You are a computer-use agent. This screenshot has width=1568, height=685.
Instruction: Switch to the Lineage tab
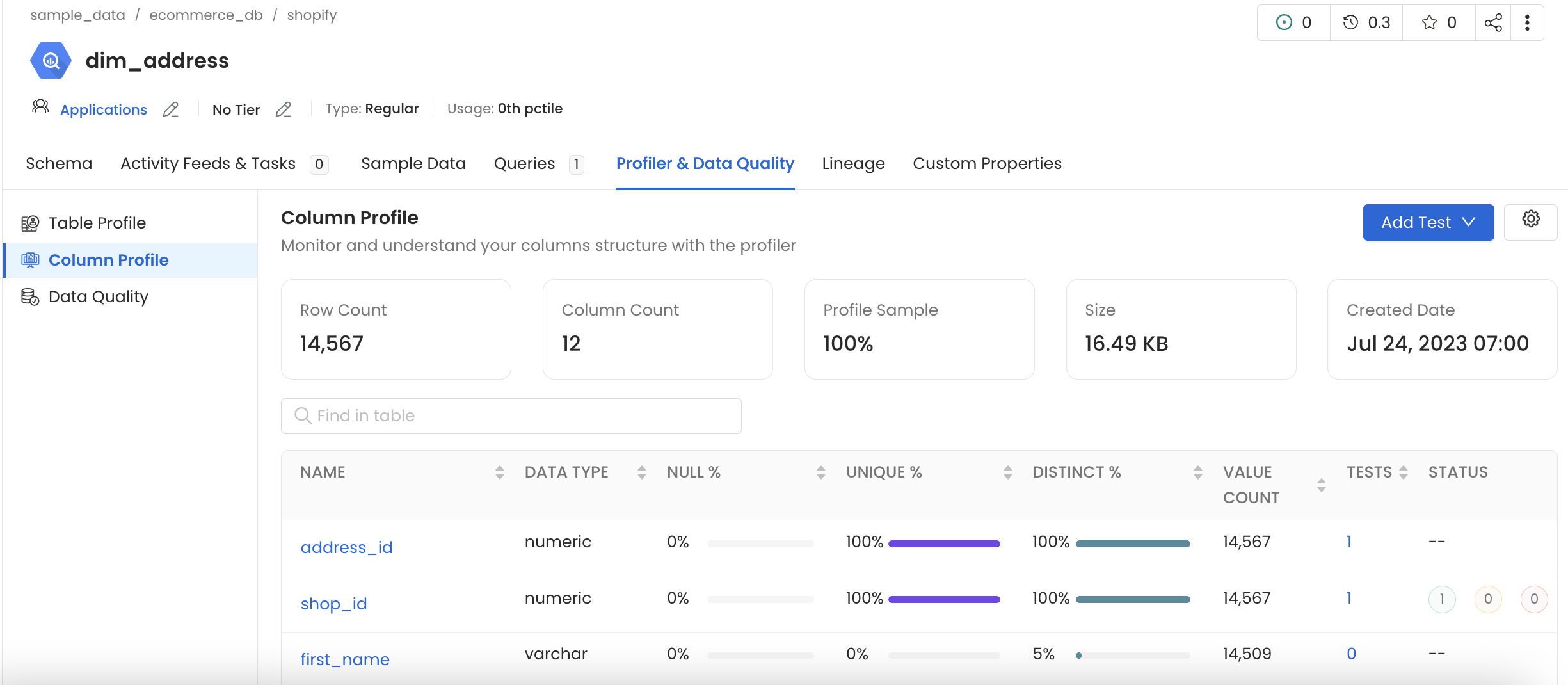[x=853, y=164]
